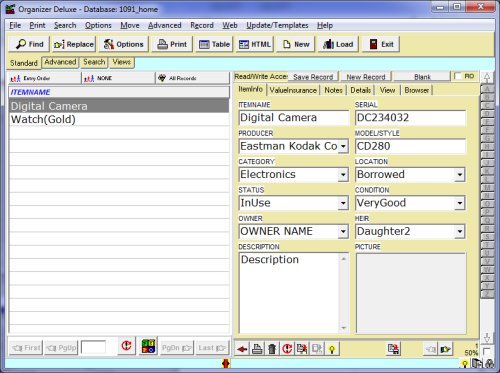This screenshot has width=500, height=373.
Task: Click the printer icon in record toolbar
Action: coord(257,349)
